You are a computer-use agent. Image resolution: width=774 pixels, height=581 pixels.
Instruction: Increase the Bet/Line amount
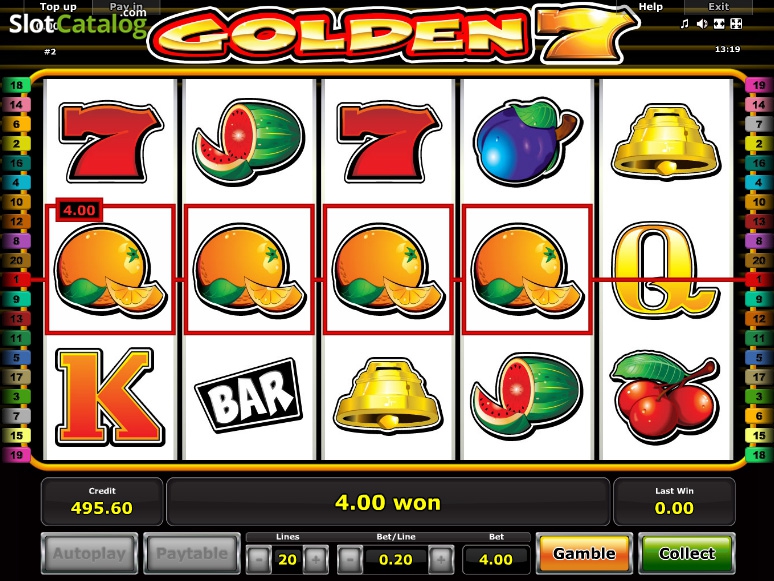(x=441, y=560)
